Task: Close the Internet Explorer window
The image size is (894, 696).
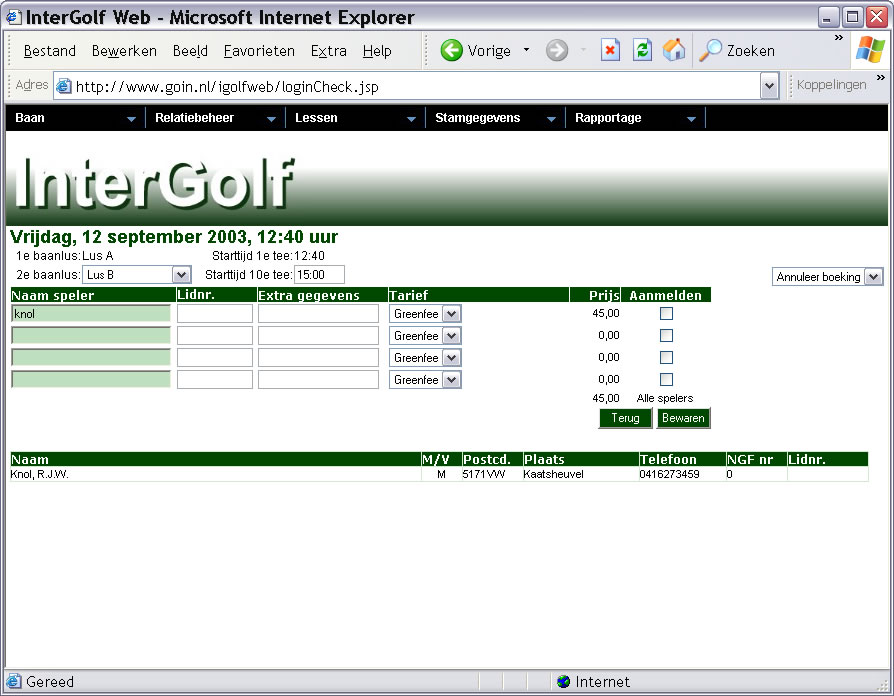Action: click(x=877, y=17)
